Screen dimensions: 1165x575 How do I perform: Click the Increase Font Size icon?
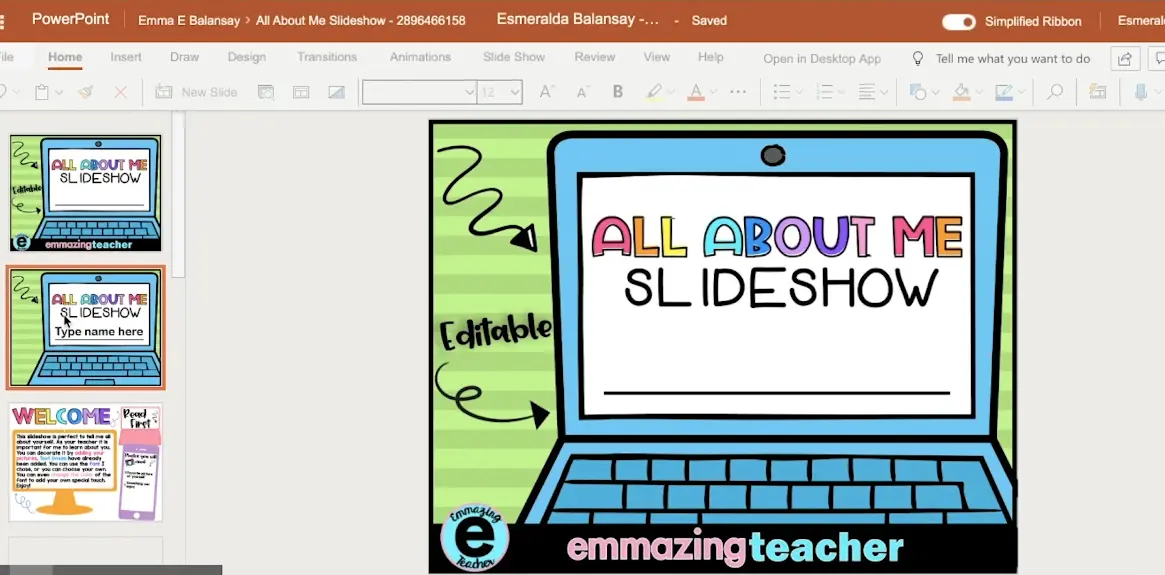coord(546,92)
